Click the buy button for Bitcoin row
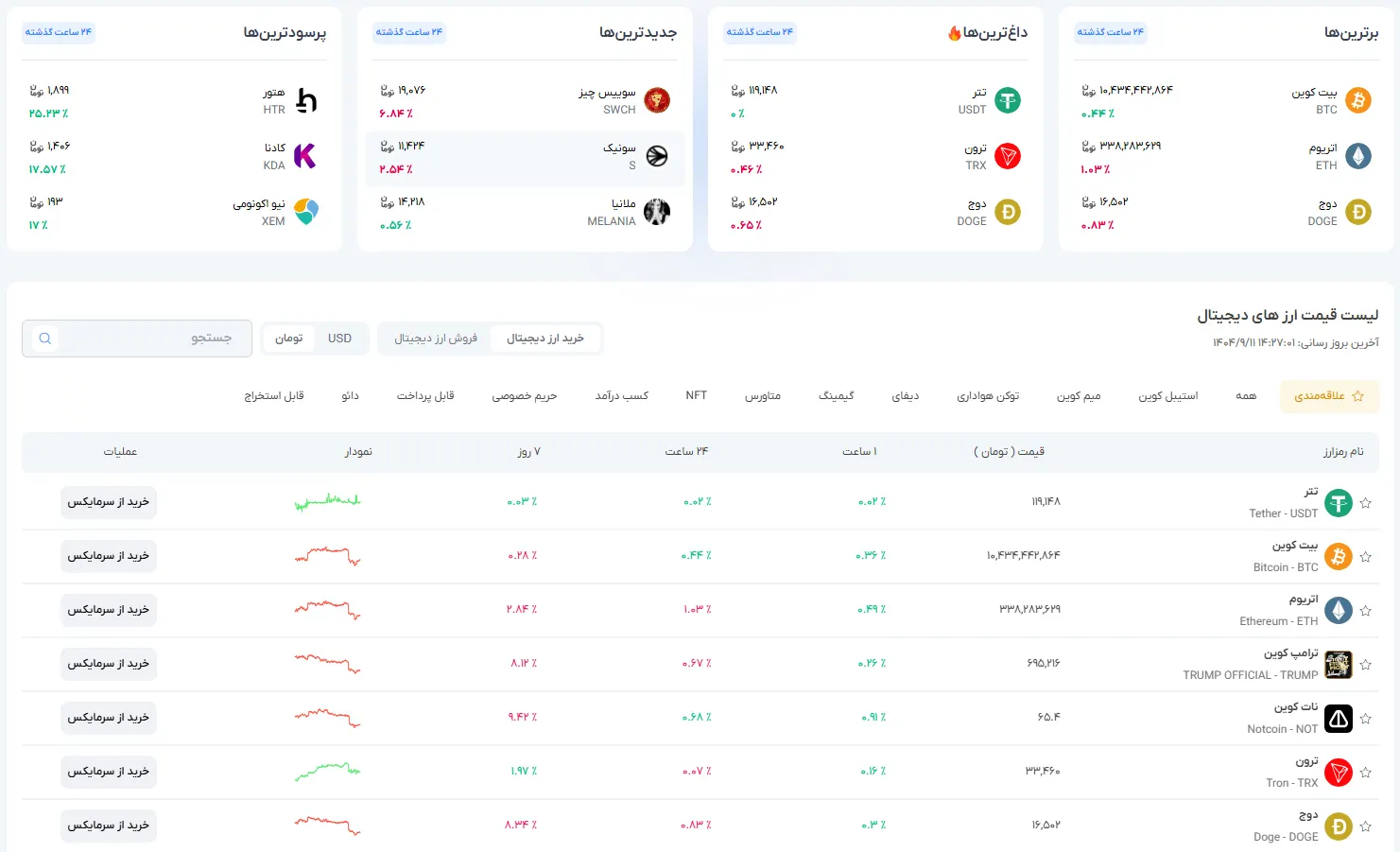 click(x=109, y=556)
